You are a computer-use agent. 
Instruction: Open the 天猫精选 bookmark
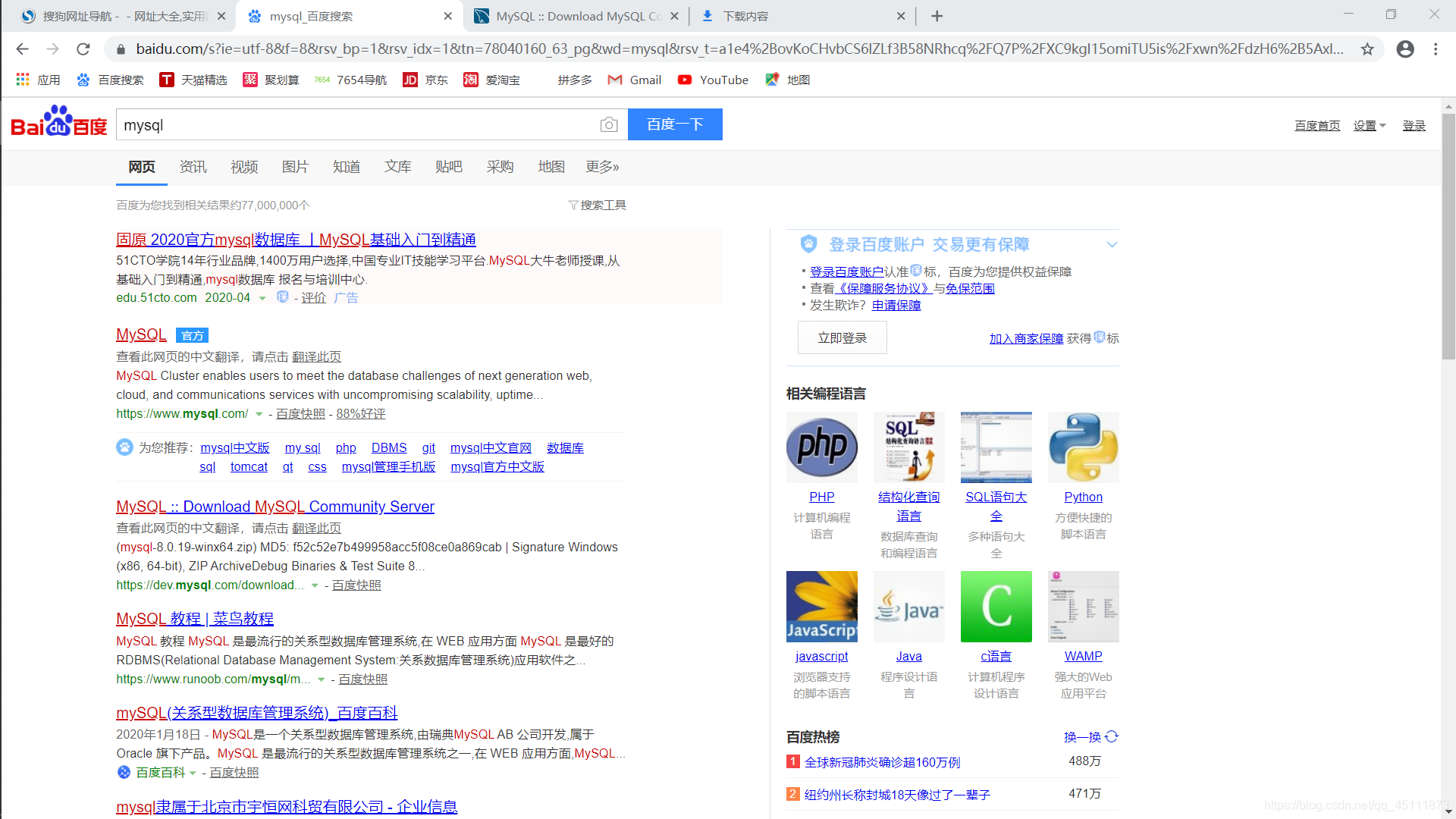(x=193, y=80)
